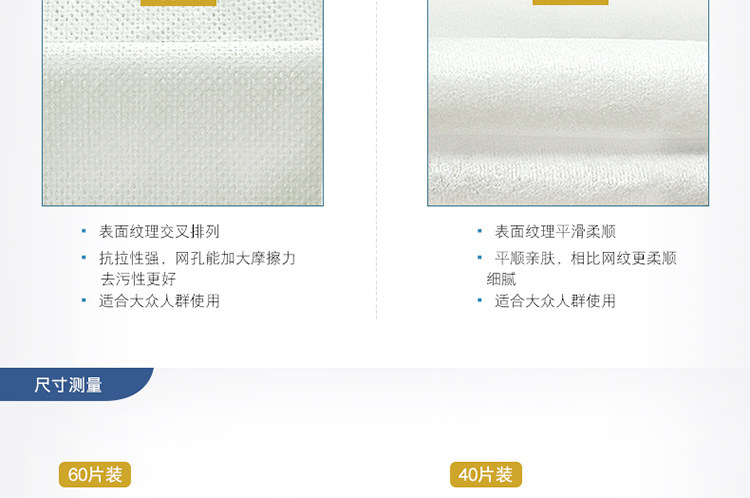Click the yellow label above the mesh fabric
The image size is (750, 498).
click(x=178, y=2)
